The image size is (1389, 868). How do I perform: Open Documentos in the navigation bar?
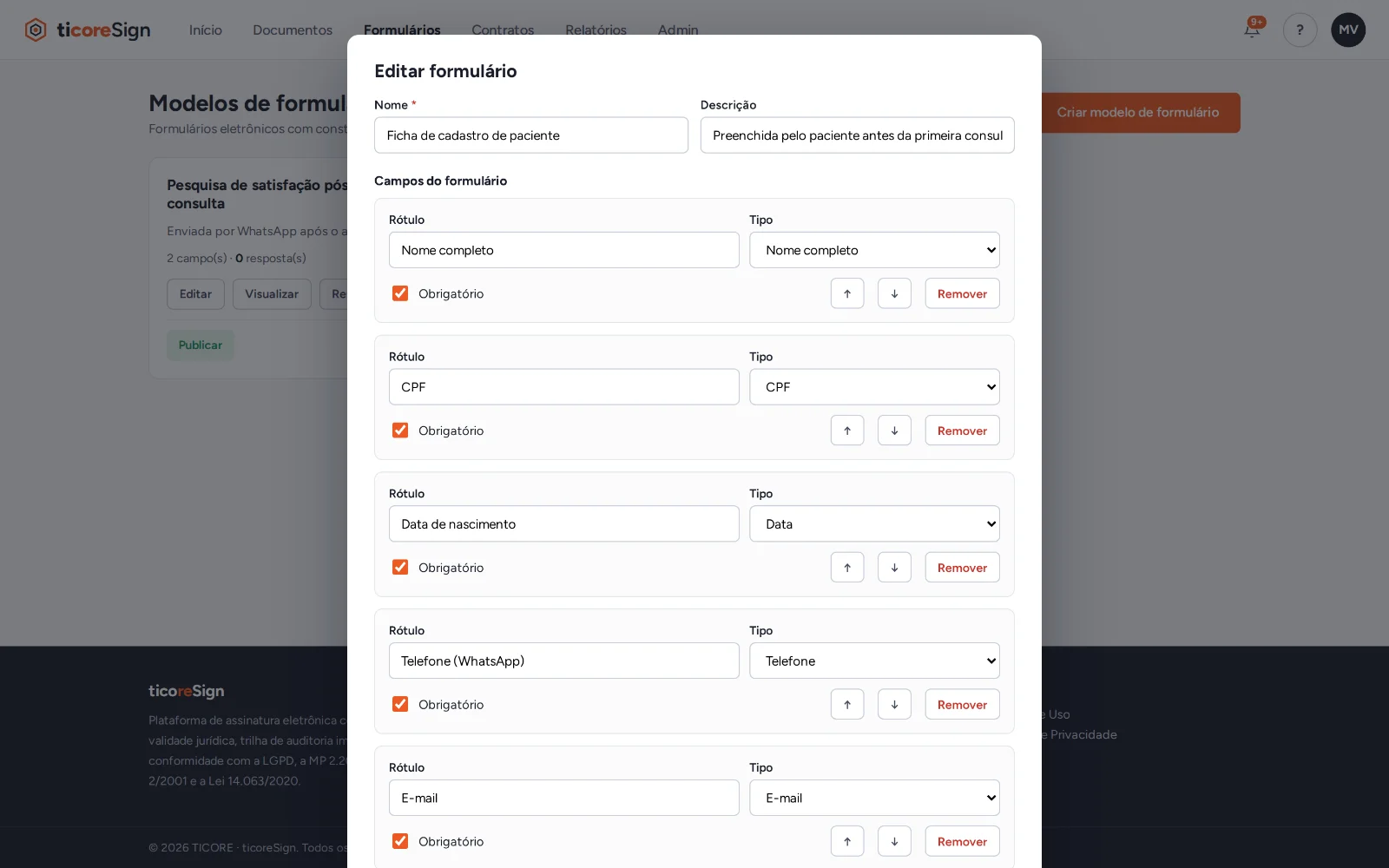tap(293, 30)
